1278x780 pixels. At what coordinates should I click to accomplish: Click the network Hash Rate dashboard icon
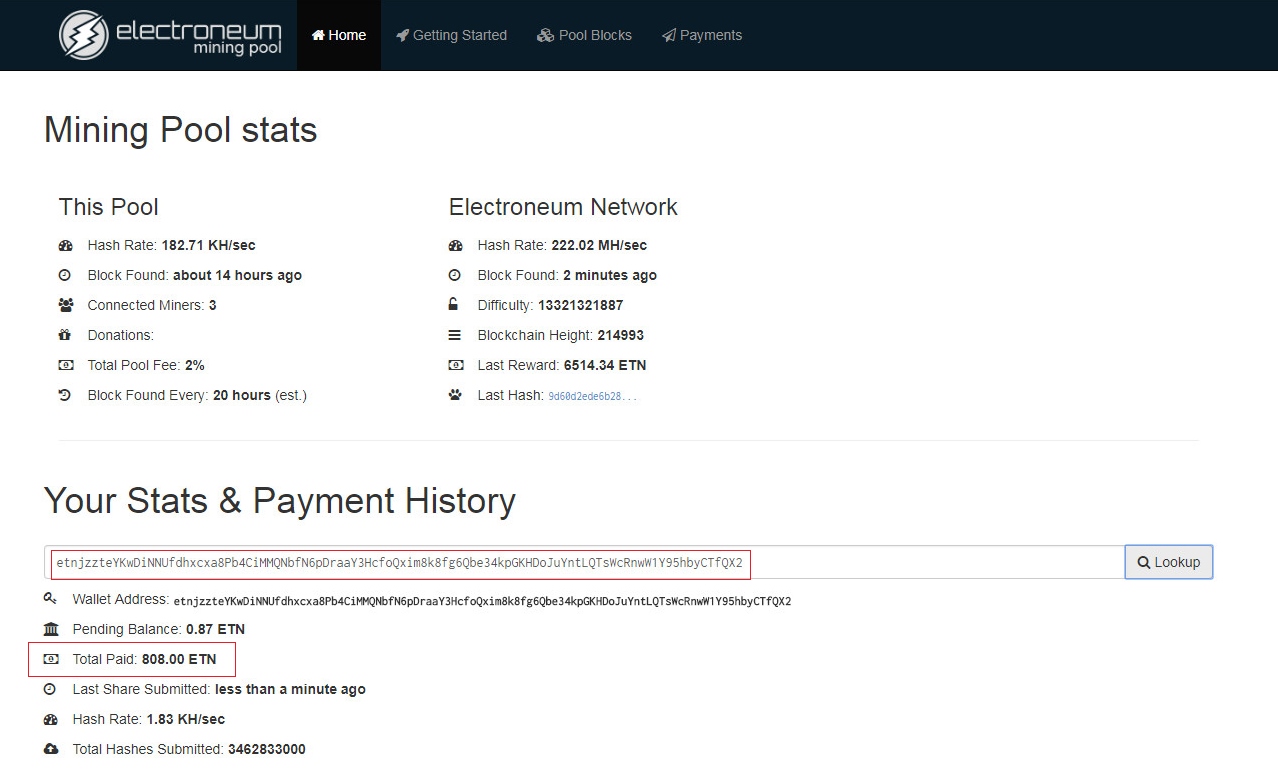pos(456,245)
